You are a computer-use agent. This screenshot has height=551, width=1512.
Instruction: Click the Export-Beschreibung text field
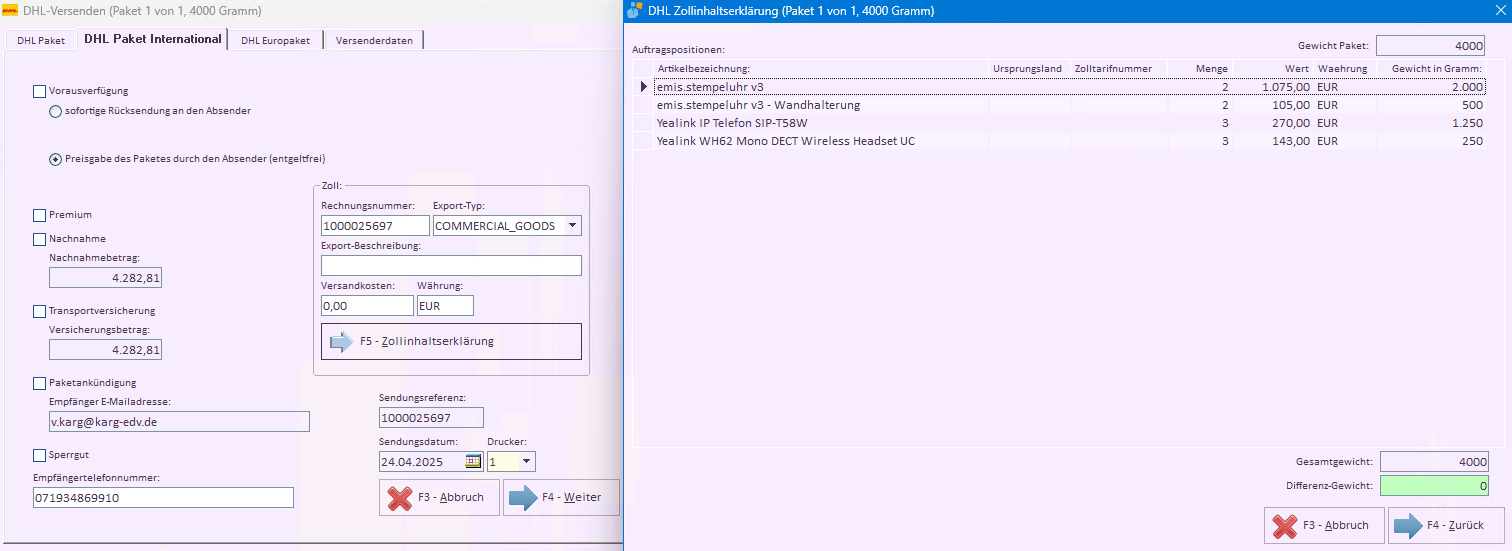tap(451, 266)
